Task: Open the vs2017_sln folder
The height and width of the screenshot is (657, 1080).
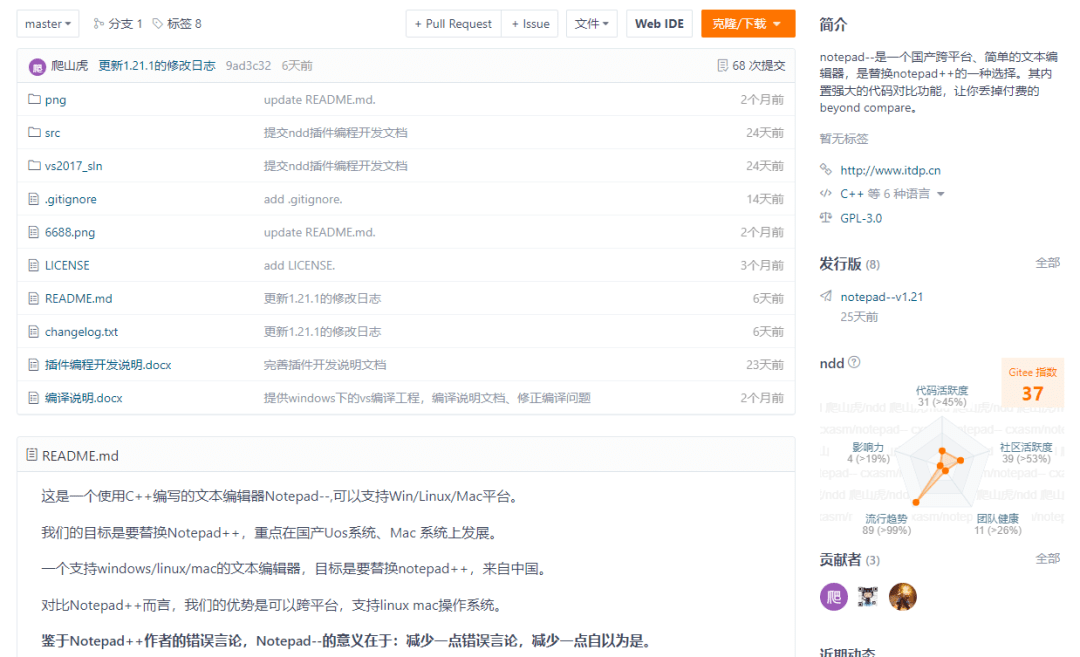Action: pos(74,167)
